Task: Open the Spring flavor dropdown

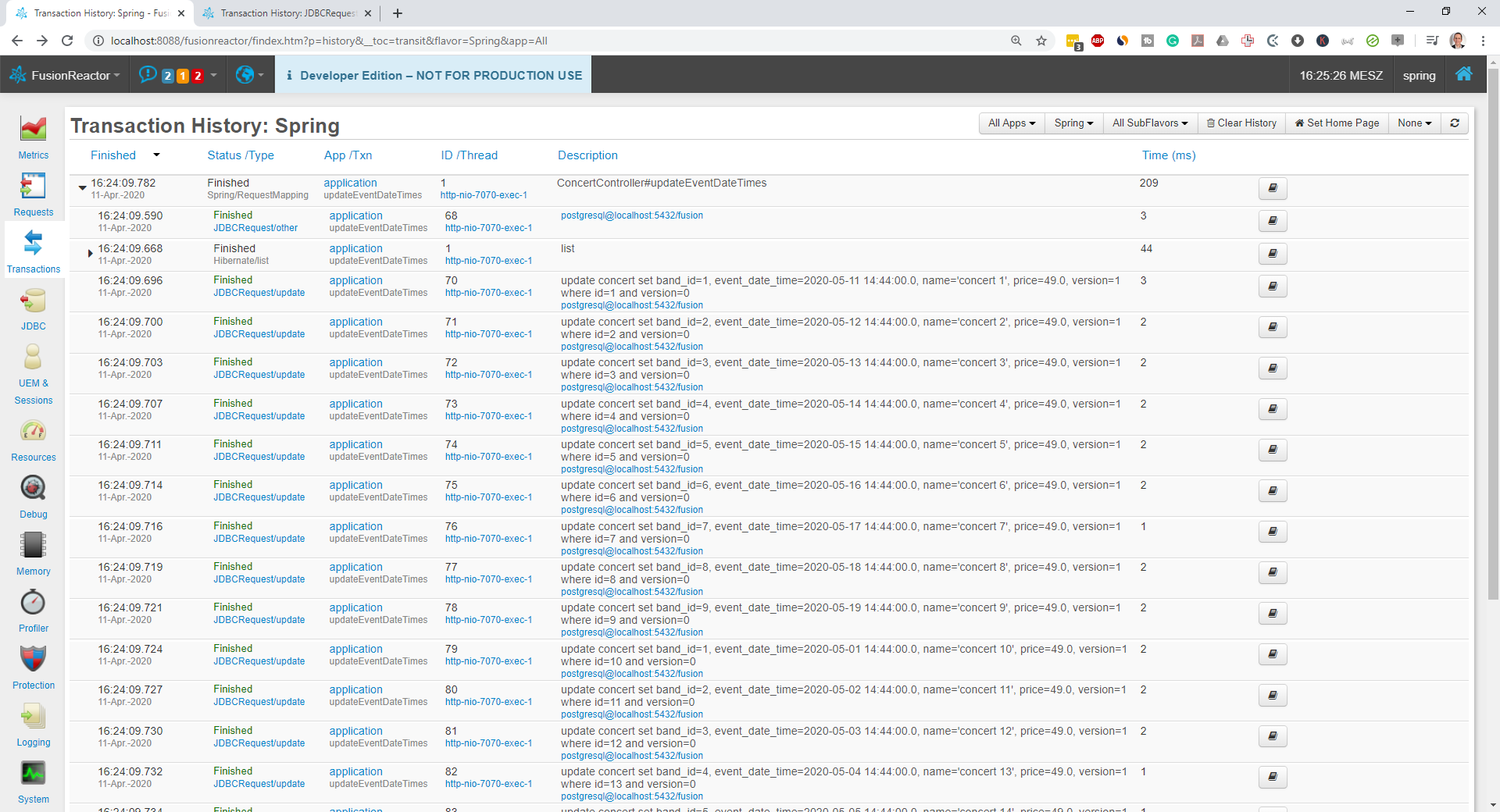Action: (1073, 123)
